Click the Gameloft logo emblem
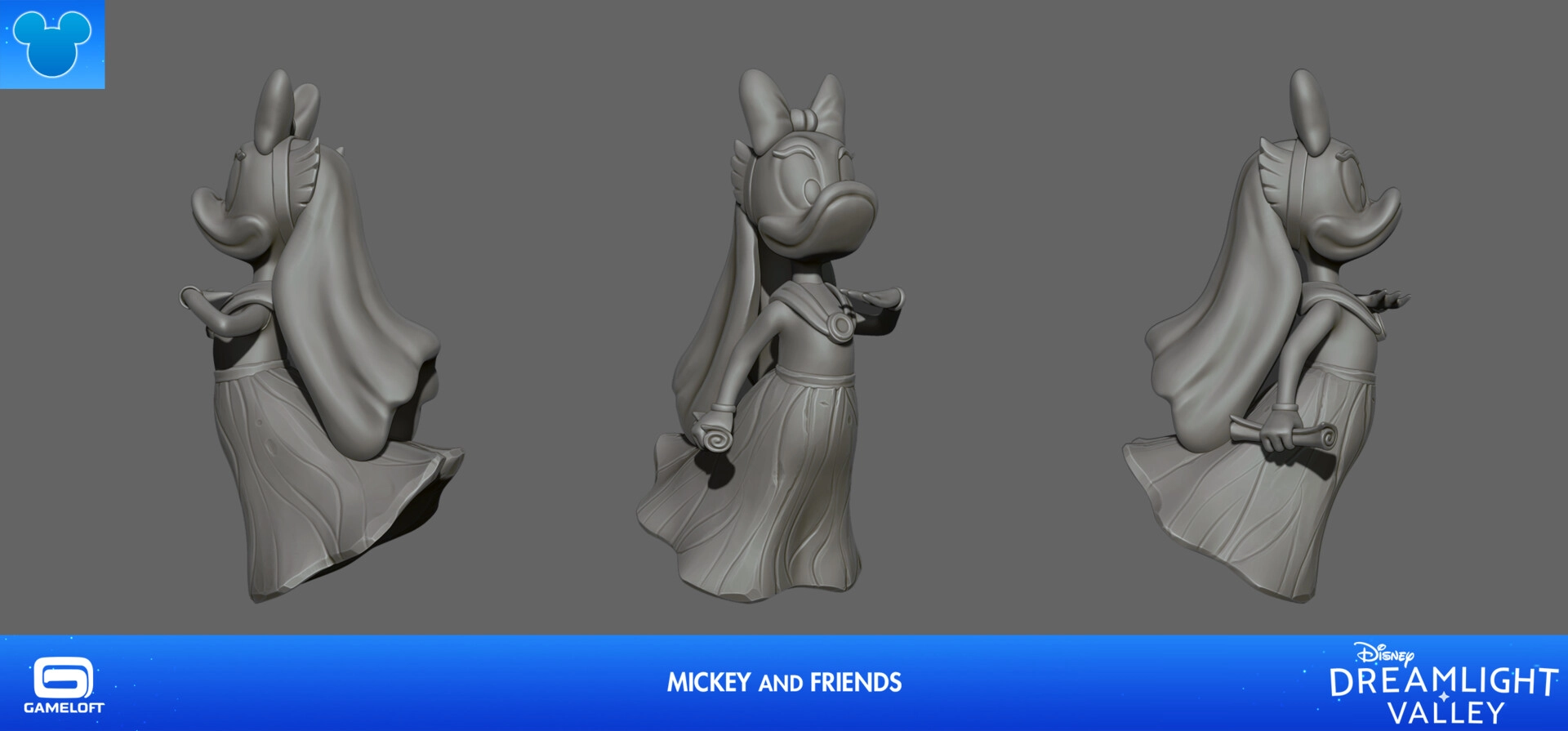 63,678
